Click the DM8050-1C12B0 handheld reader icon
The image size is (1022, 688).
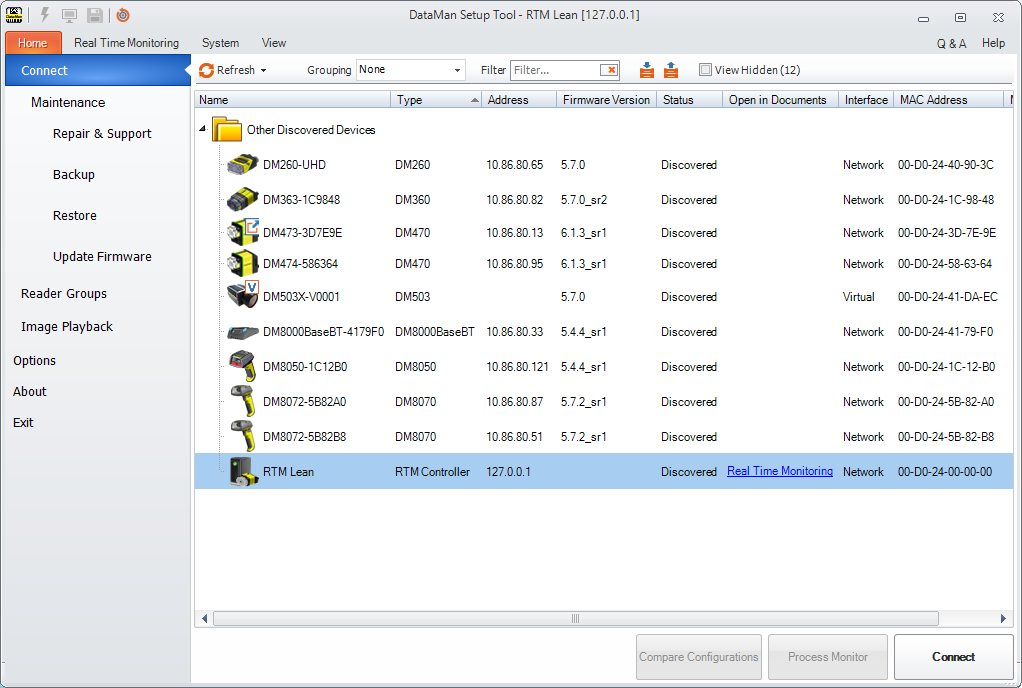click(x=242, y=367)
